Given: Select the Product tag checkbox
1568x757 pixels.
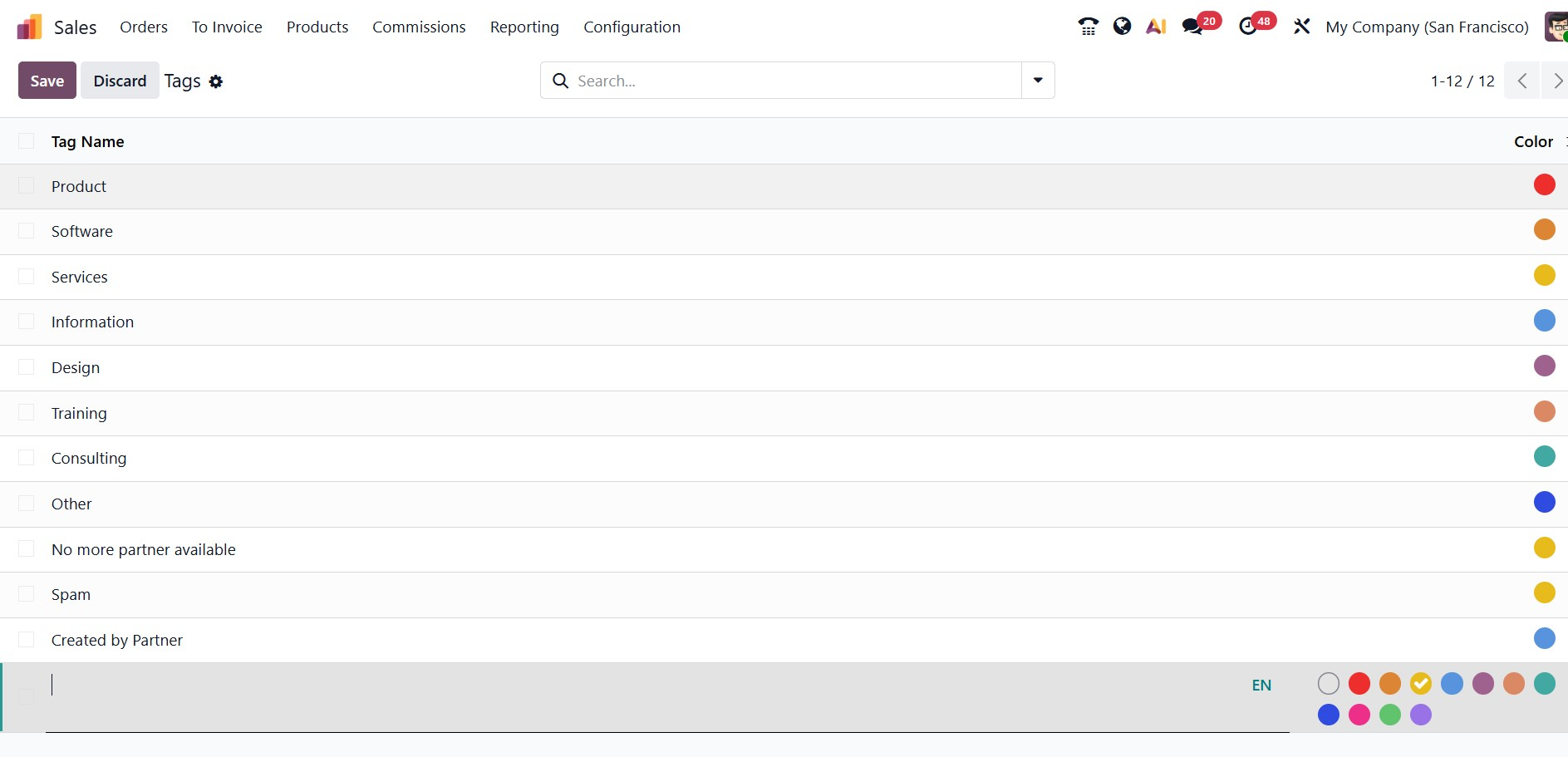Looking at the screenshot, I should (x=27, y=185).
